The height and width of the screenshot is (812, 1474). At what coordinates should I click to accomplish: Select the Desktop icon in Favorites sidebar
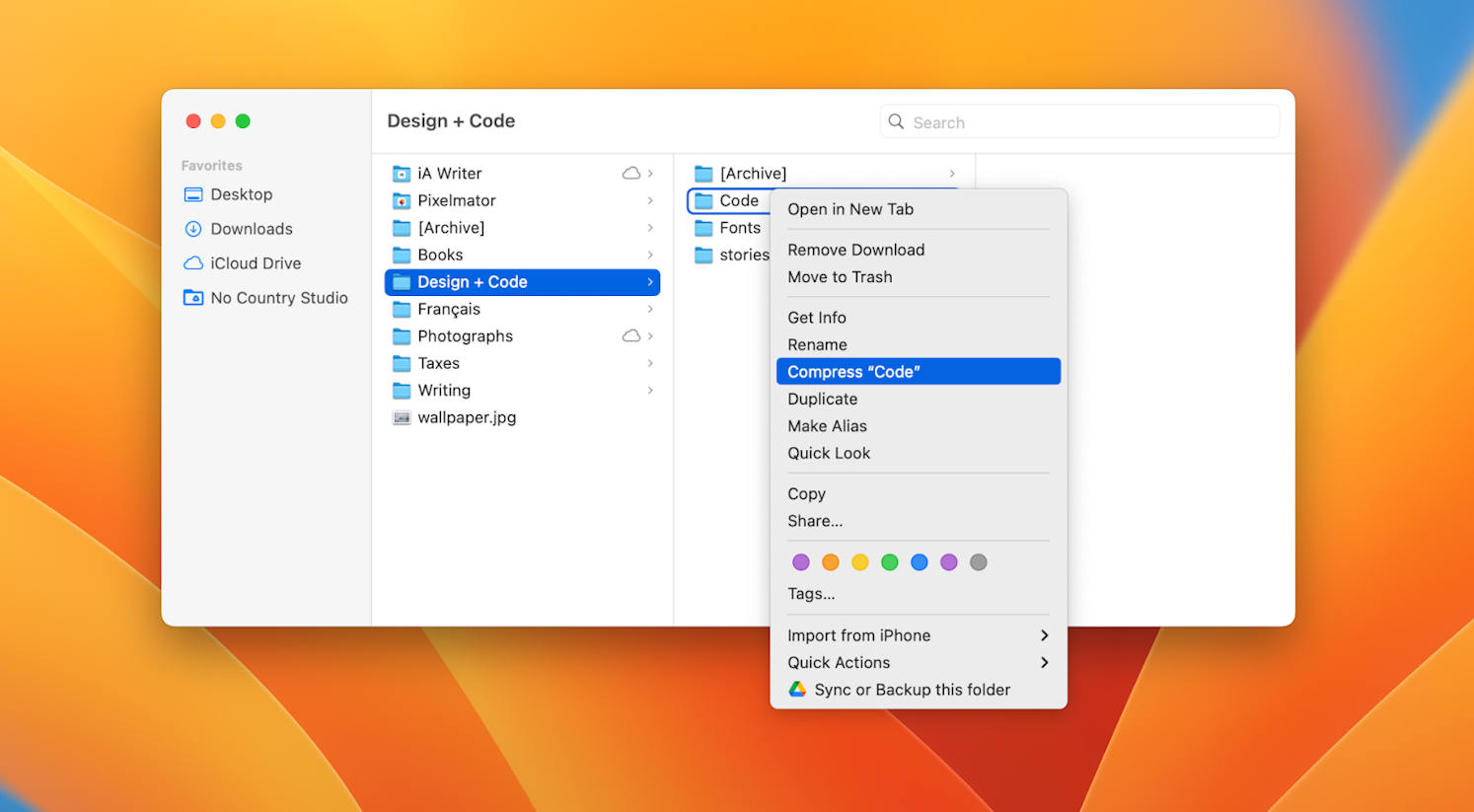click(193, 194)
